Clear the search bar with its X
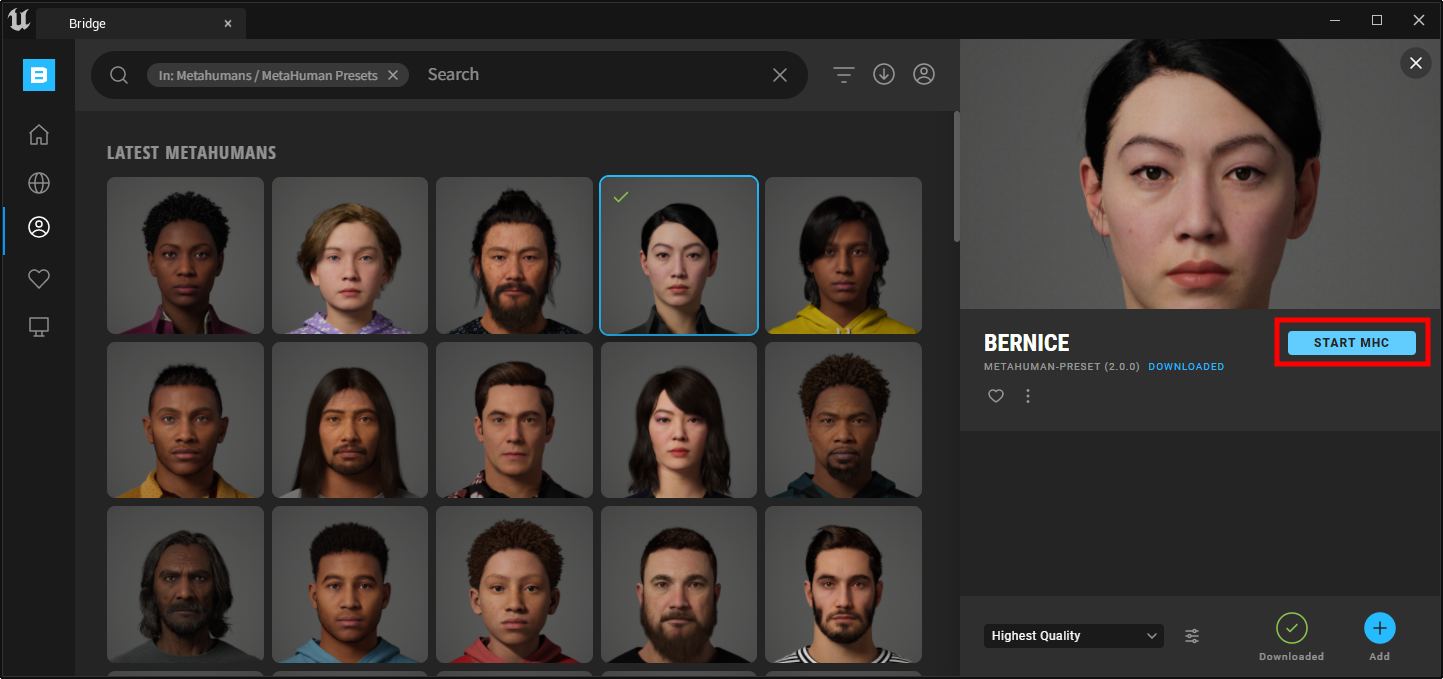Viewport: 1443px width, 679px height. [x=780, y=75]
